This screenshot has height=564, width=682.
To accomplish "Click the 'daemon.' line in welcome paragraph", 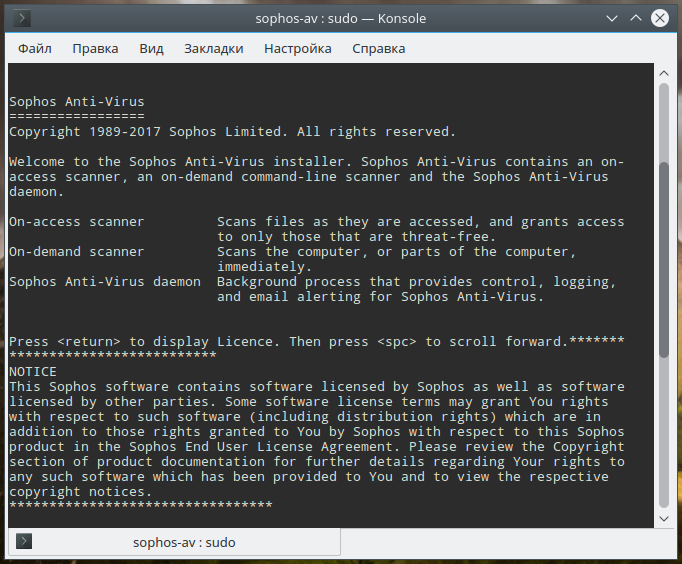I will point(37,192).
